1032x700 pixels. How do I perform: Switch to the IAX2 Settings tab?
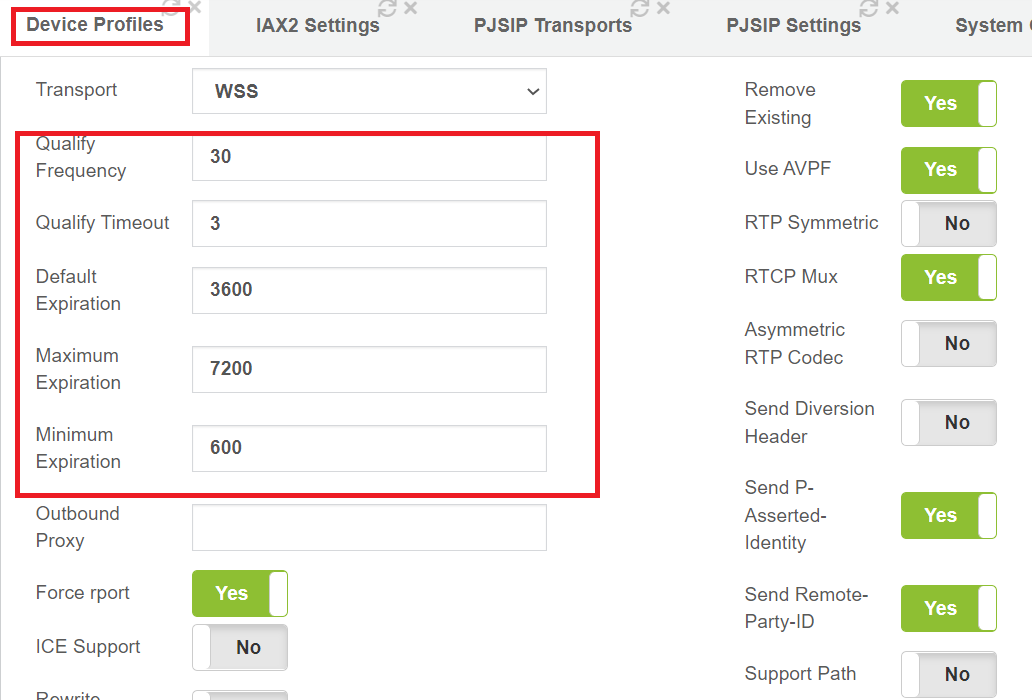tap(317, 26)
